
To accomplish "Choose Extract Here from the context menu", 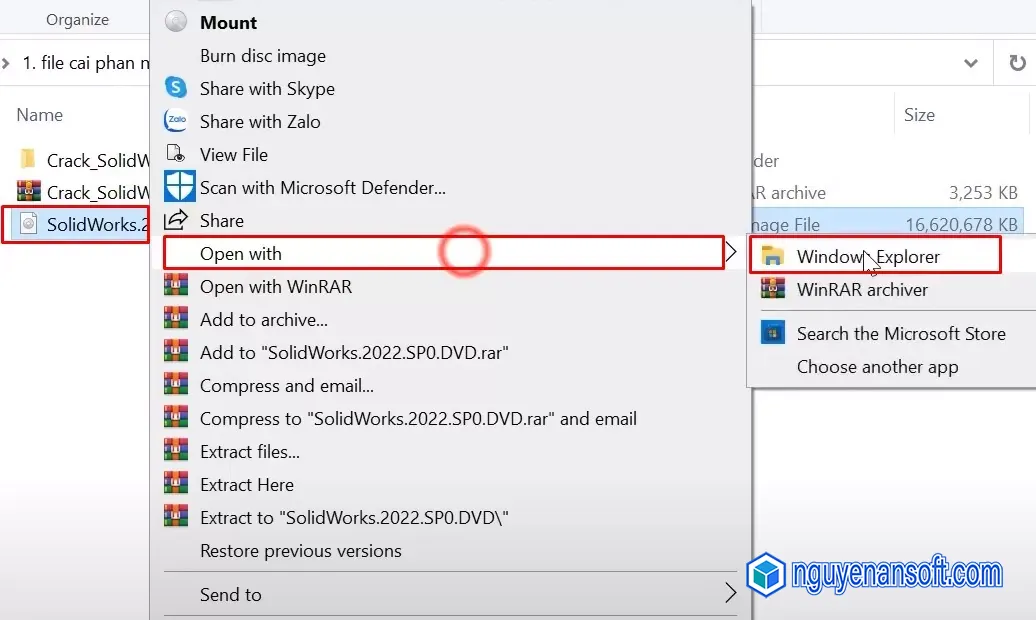I will [x=246, y=485].
